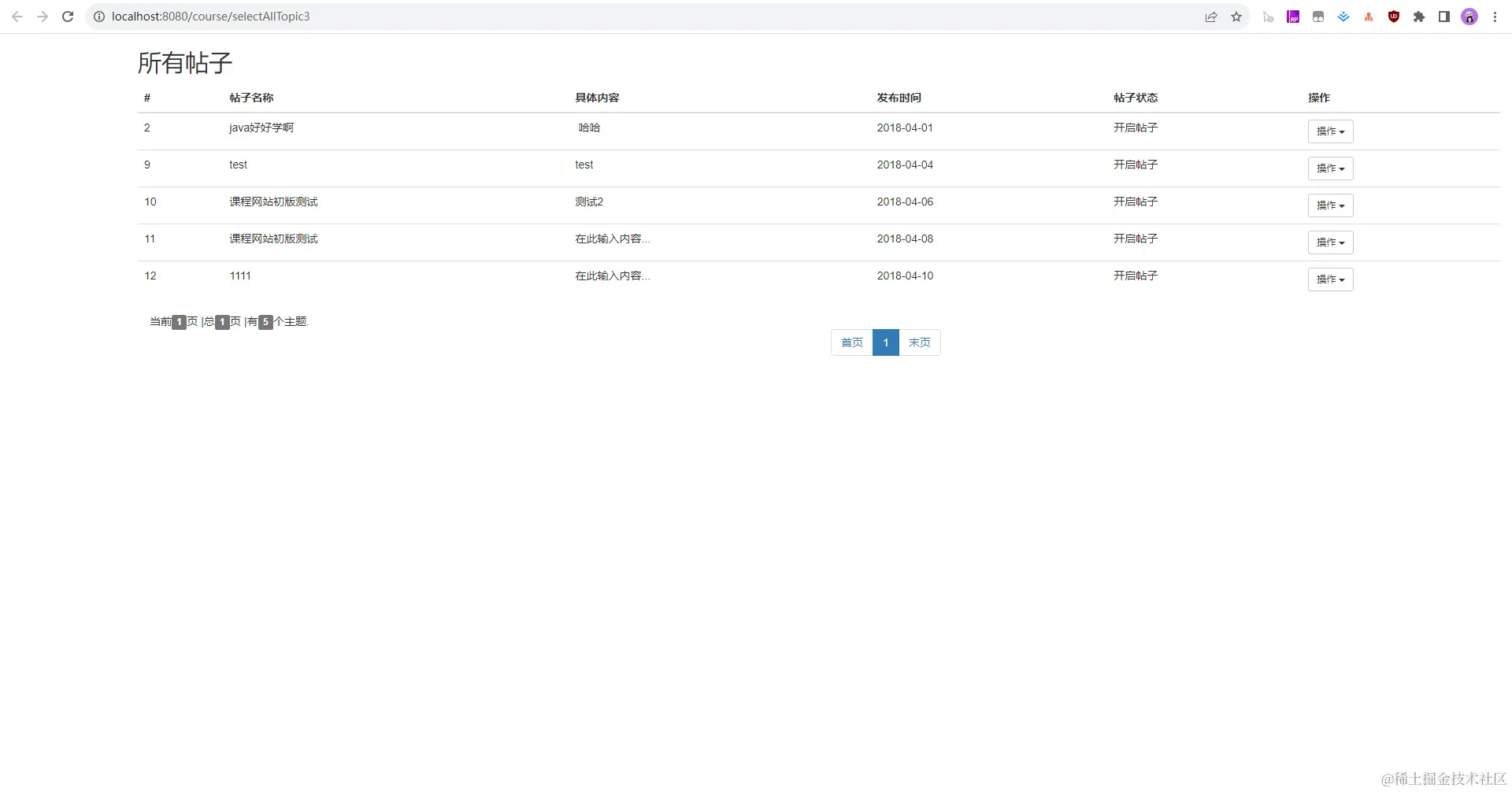Click the 所有帖子 page heading
The image size is (1512, 792).
pos(185,63)
